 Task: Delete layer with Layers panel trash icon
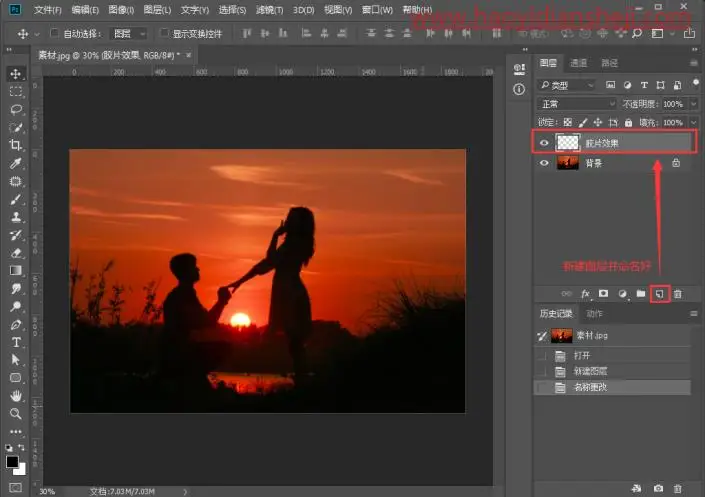pyautogui.click(x=678, y=294)
